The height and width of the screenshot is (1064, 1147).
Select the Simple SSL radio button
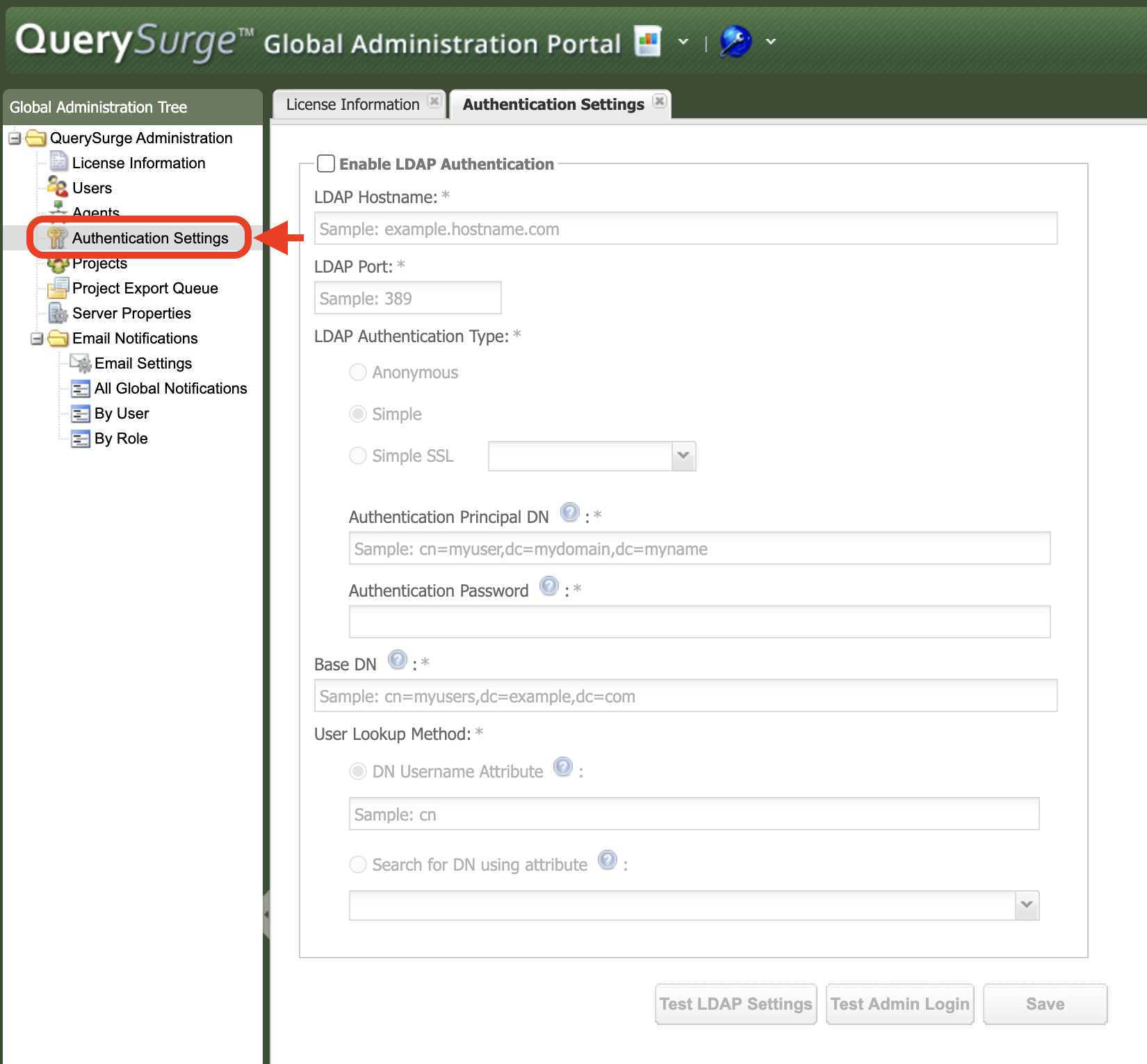358,456
